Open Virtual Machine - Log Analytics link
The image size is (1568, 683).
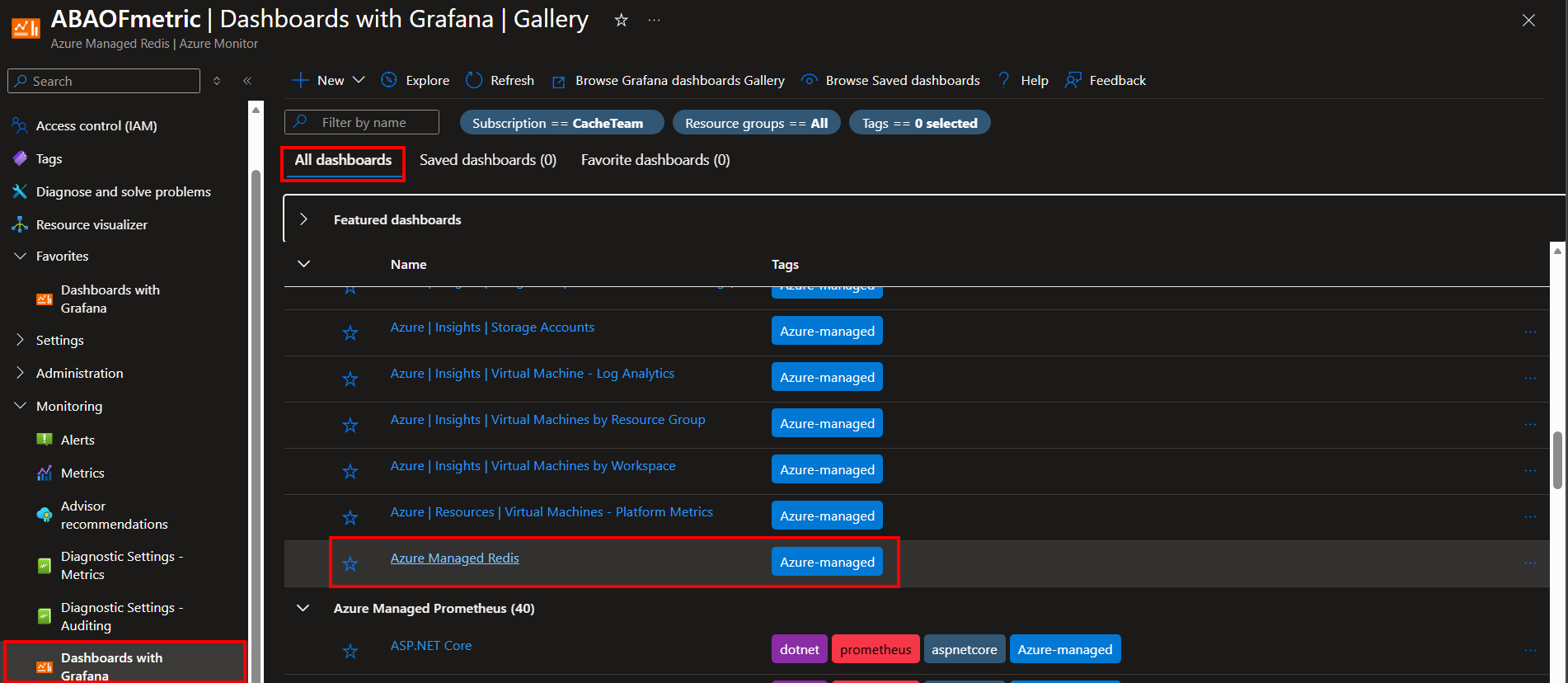533,374
